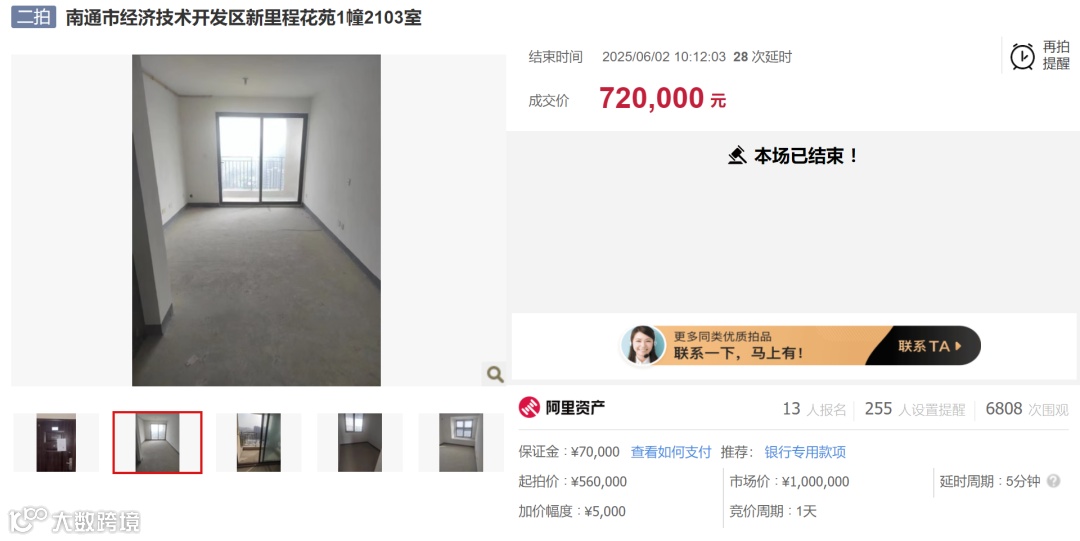Click the question mark beside 延时周期
Image resolution: width=1080 pixels, height=541 pixels.
tap(1053, 481)
